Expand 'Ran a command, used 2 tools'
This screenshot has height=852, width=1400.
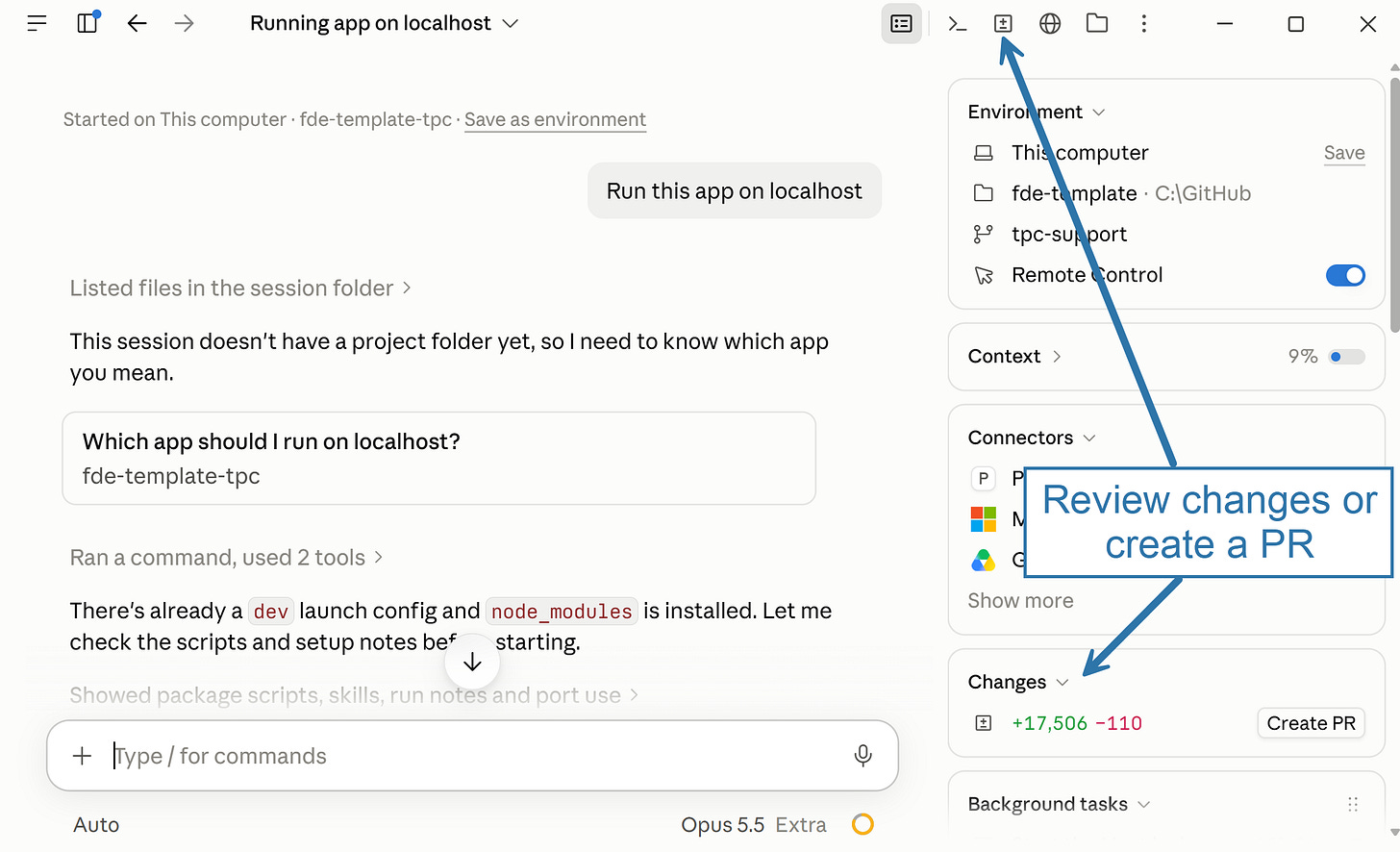point(226,558)
